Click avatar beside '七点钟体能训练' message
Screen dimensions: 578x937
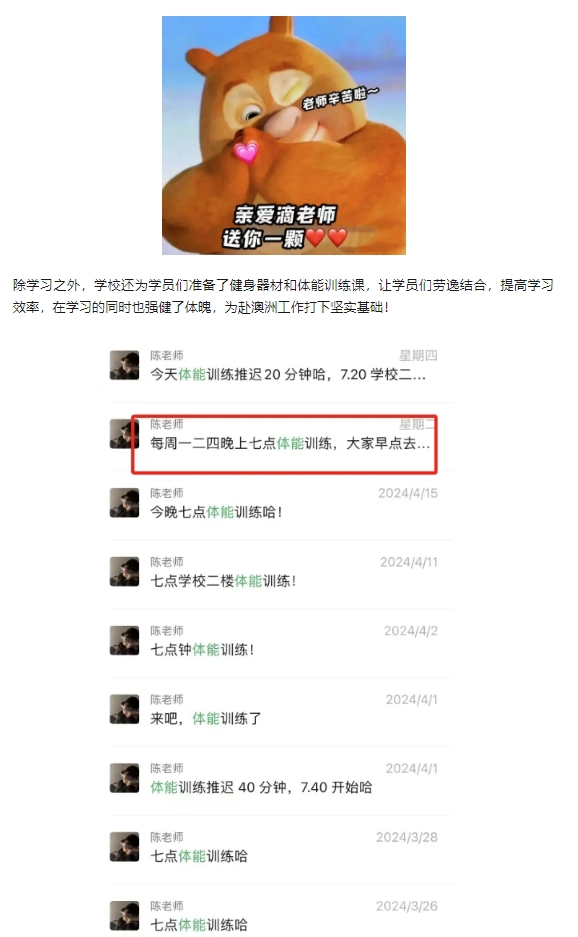pyautogui.click(x=124, y=640)
